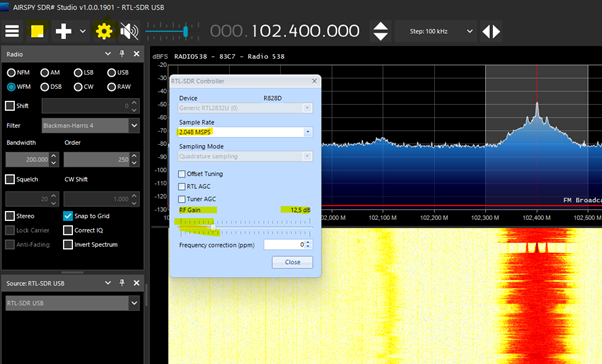Toggle the muted speaker icon
The image size is (602, 364).
129,31
